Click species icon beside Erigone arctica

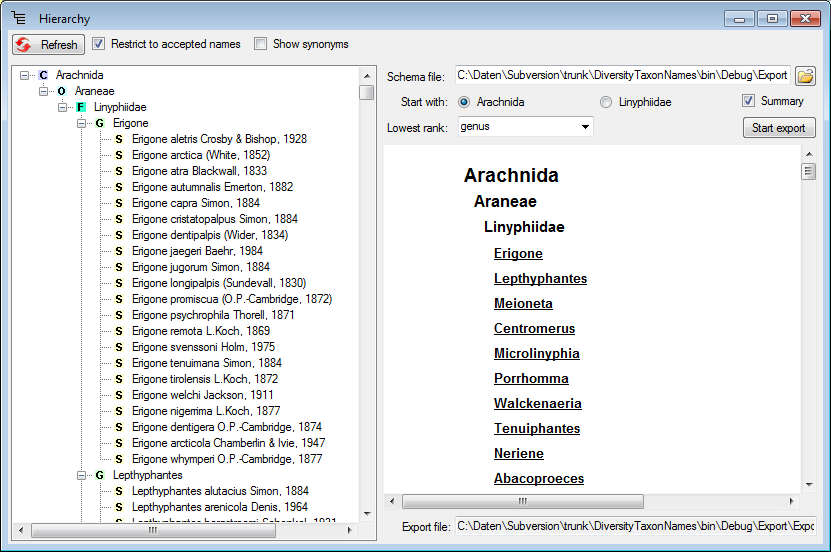[119, 155]
